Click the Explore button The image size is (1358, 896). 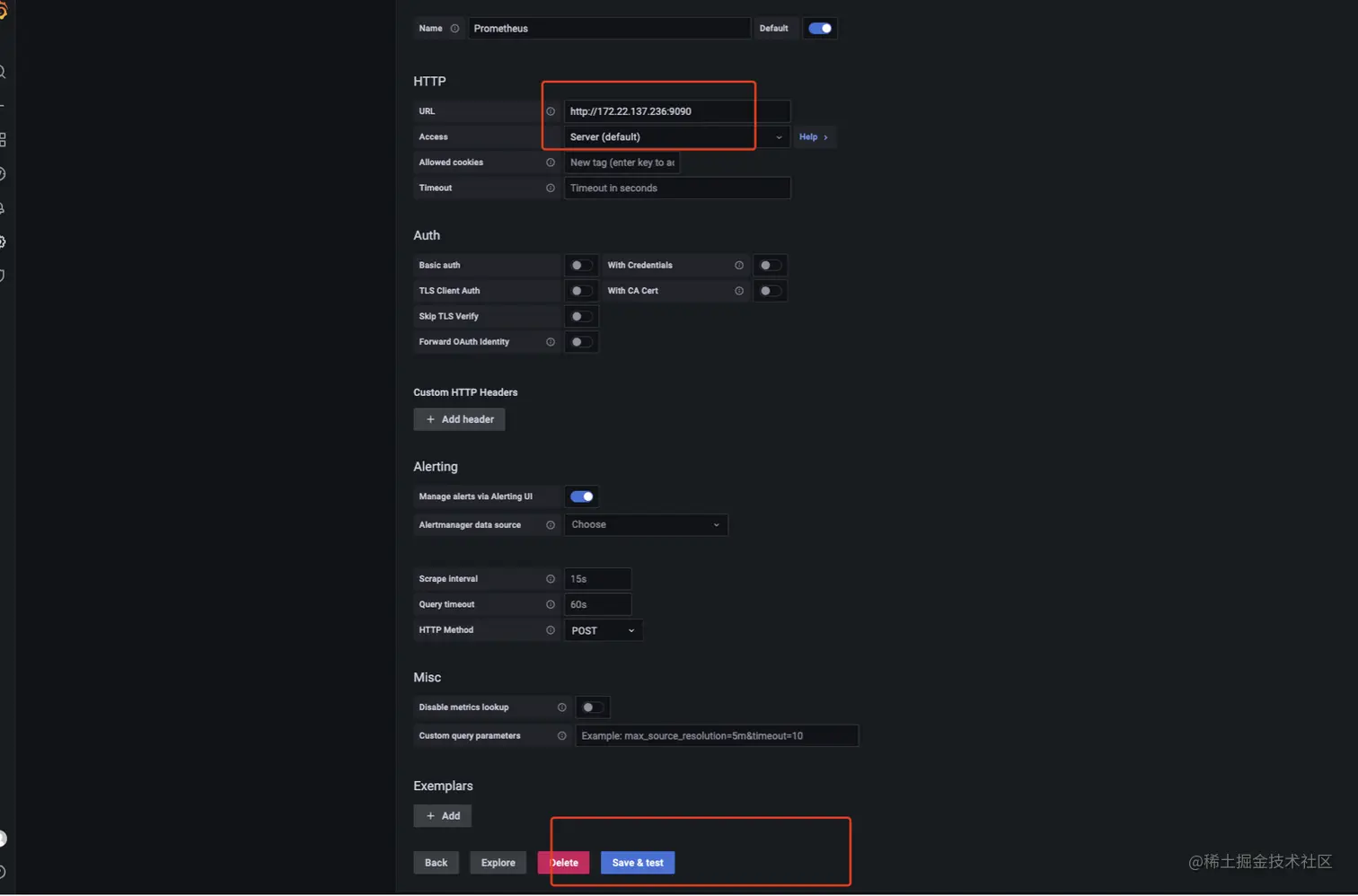498,863
